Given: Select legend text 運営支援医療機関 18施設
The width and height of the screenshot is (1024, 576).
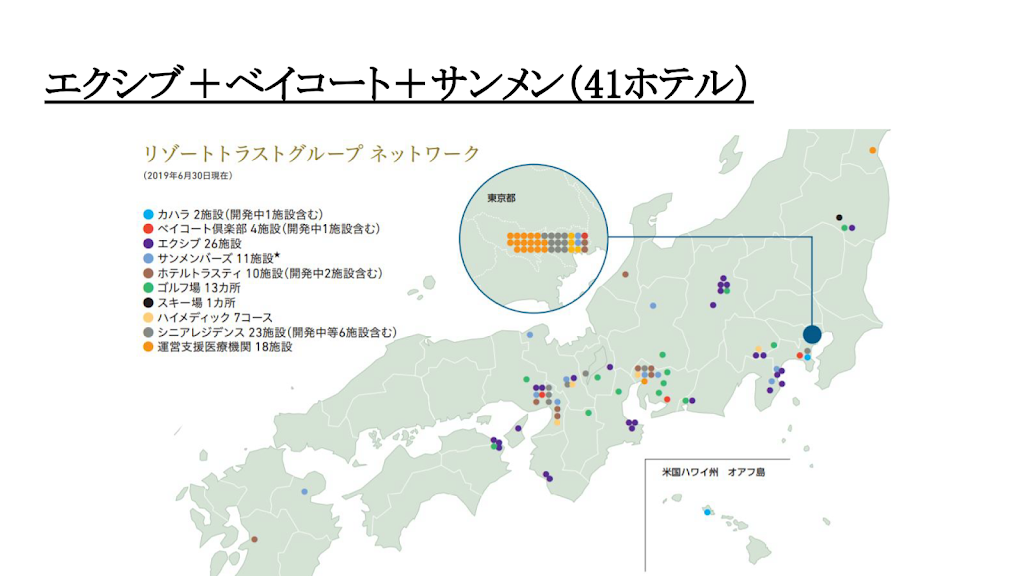Looking at the screenshot, I should 225,347.
